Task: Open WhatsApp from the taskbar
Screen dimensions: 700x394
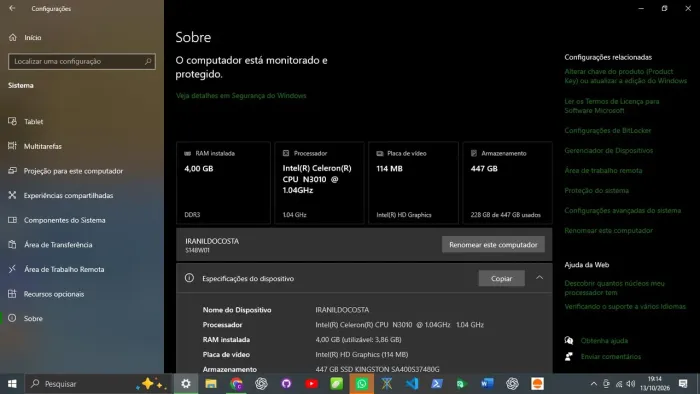Action: (362, 384)
